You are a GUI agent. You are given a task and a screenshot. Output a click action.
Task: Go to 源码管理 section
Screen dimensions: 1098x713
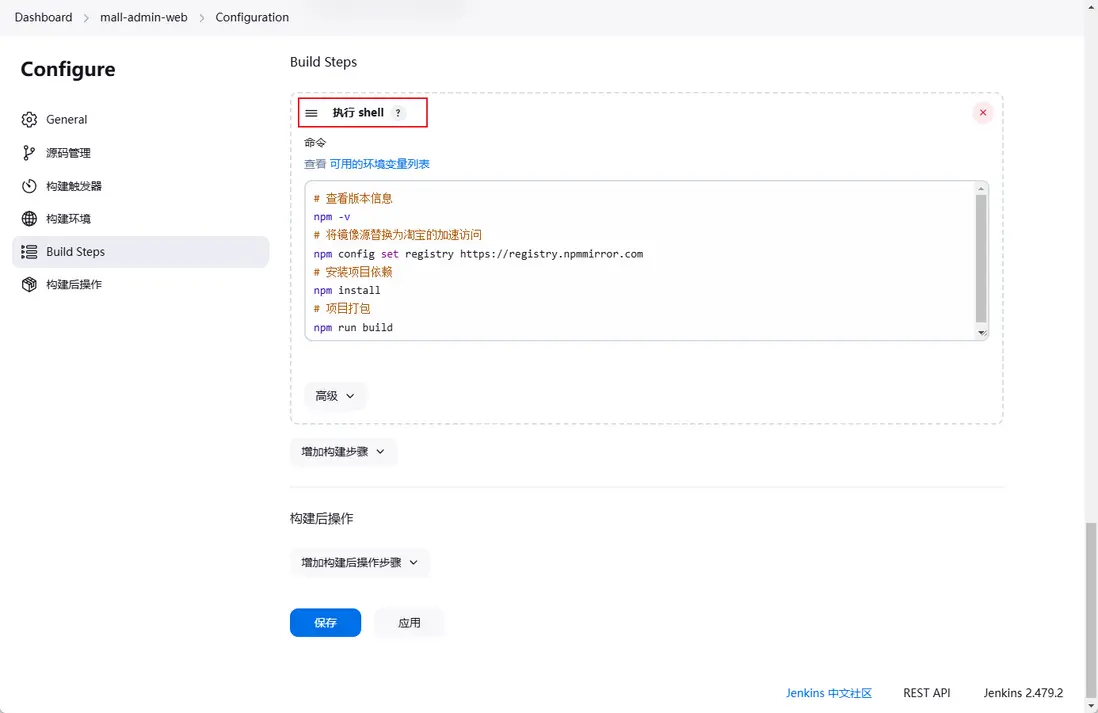pos(140,153)
